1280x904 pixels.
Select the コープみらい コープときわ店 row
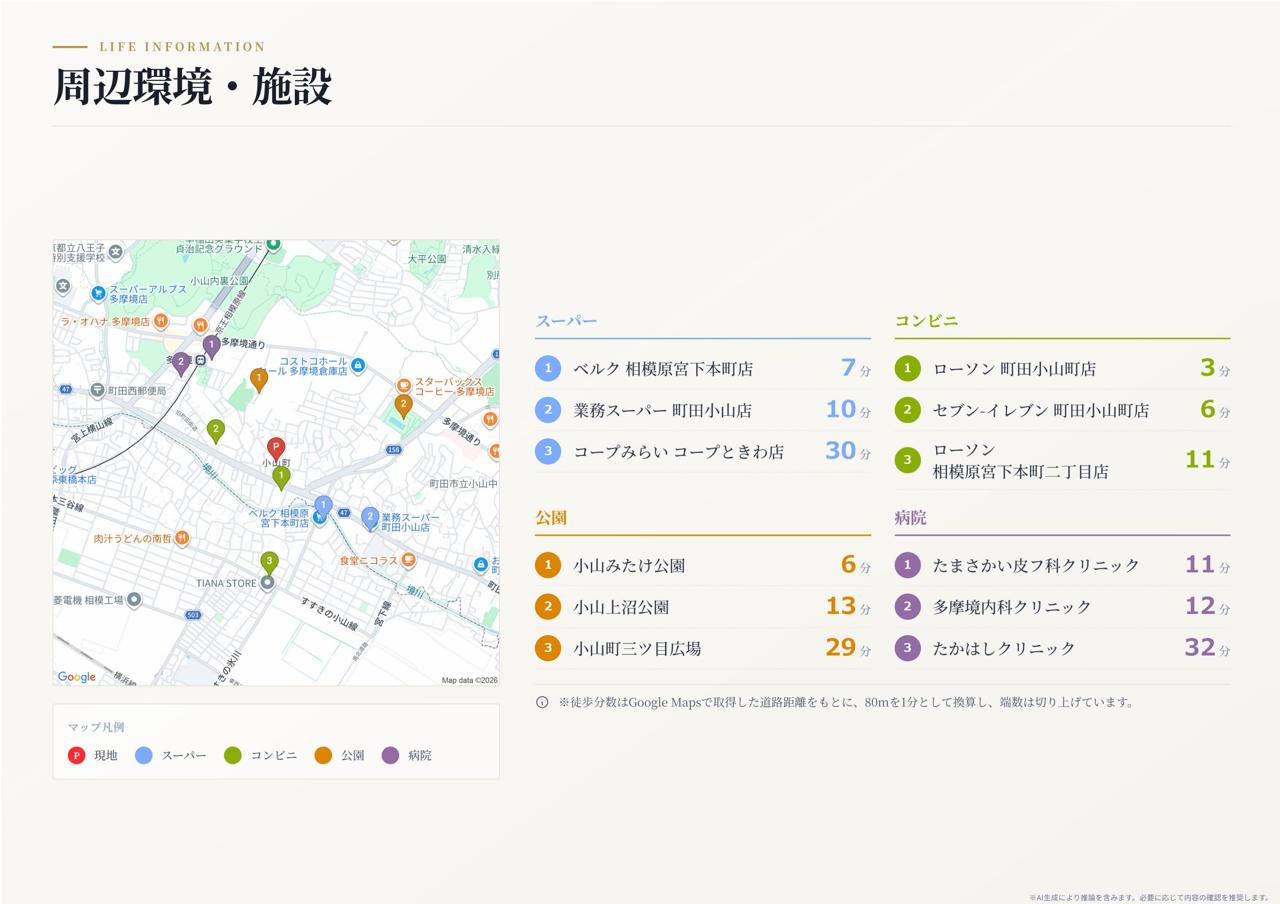[703, 451]
